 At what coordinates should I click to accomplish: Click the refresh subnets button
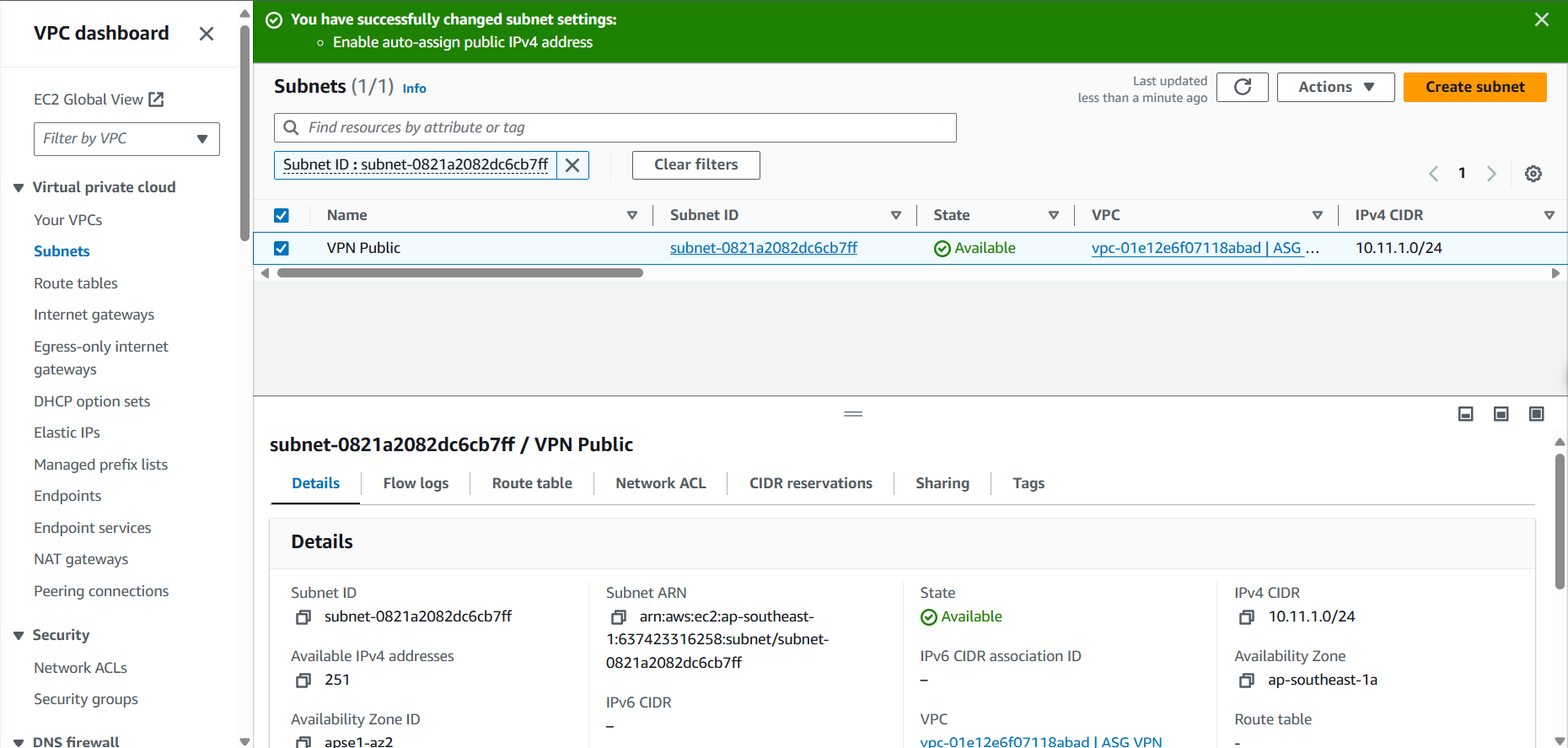1243,87
